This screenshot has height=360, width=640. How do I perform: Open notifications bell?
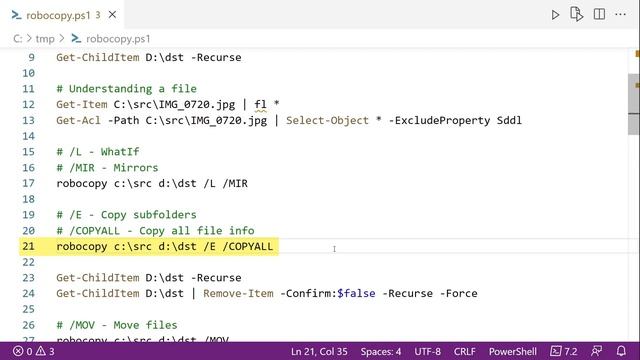point(621,351)
